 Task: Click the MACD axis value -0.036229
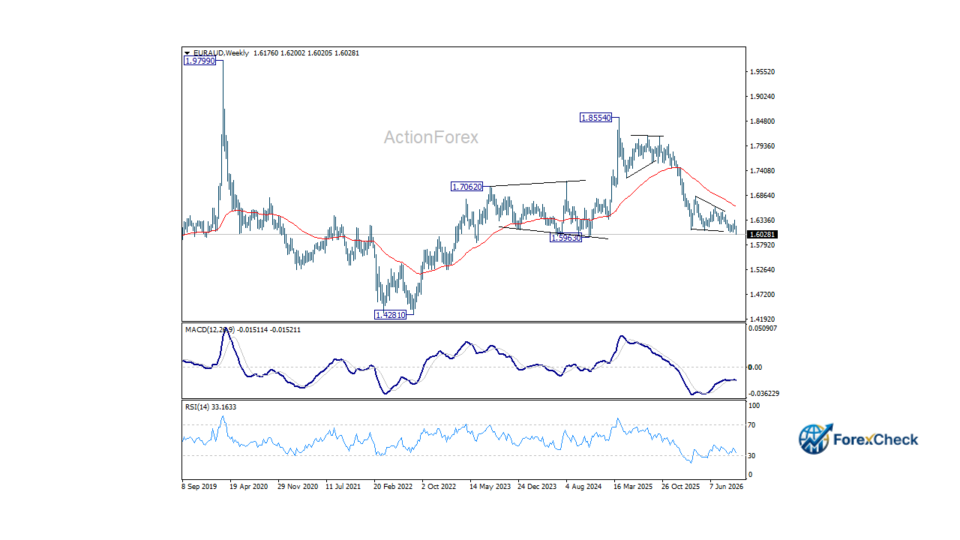[763, 394]
